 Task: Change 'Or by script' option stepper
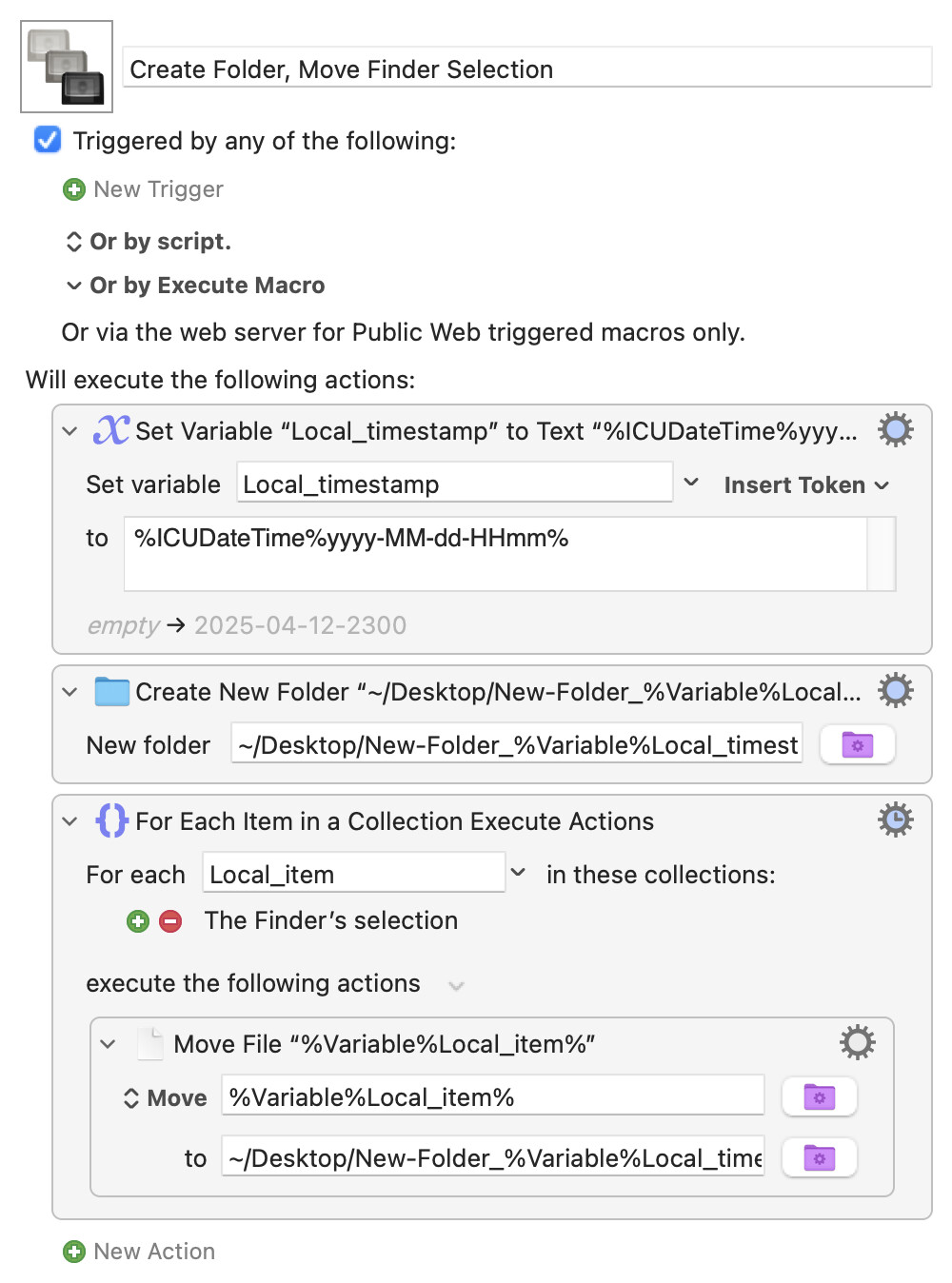[73, 242]
